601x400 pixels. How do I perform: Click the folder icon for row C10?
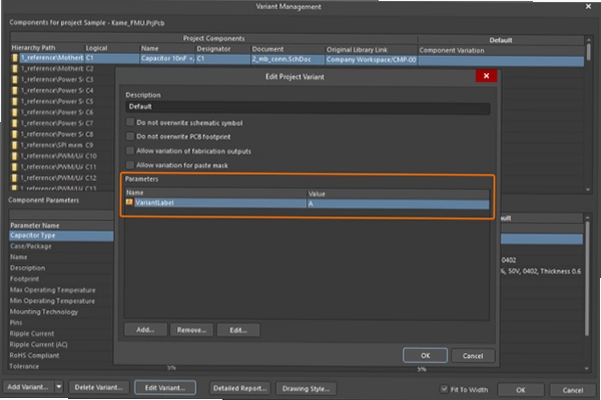pos(15,156)
